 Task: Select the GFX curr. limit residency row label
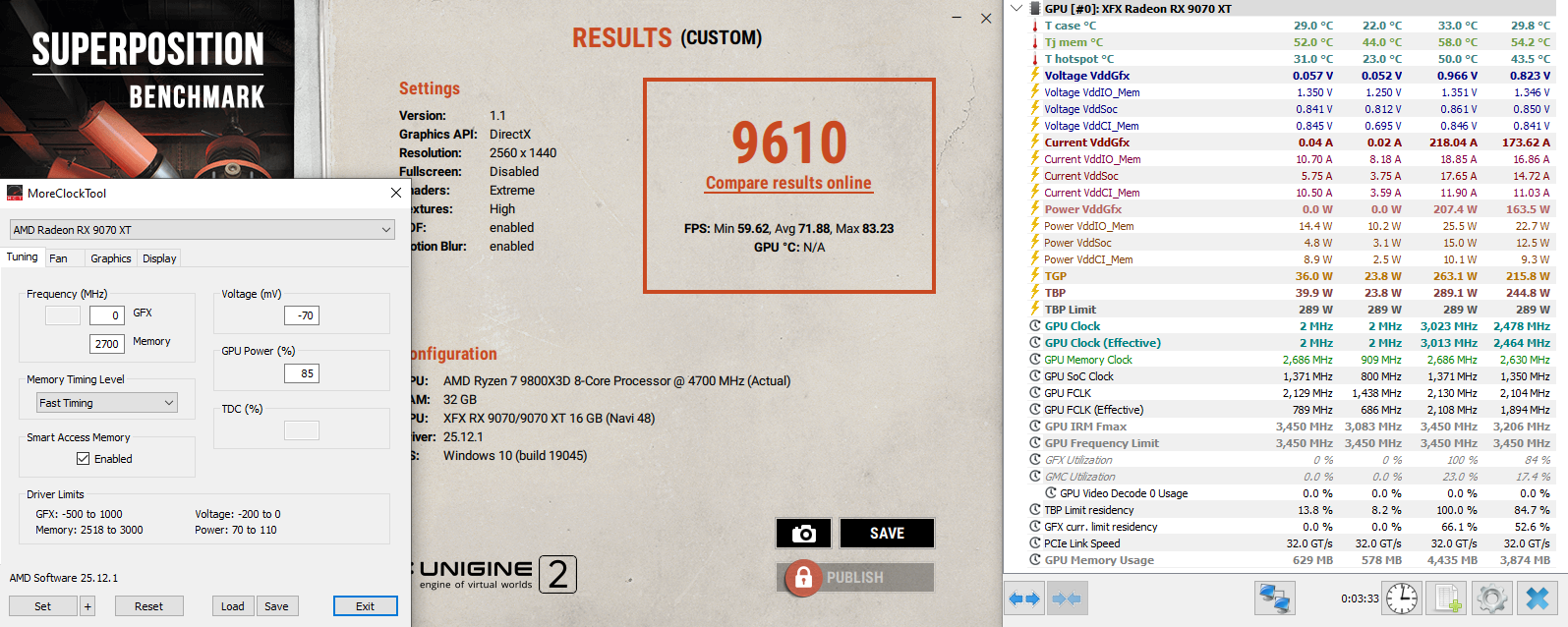coord(1100,527)
